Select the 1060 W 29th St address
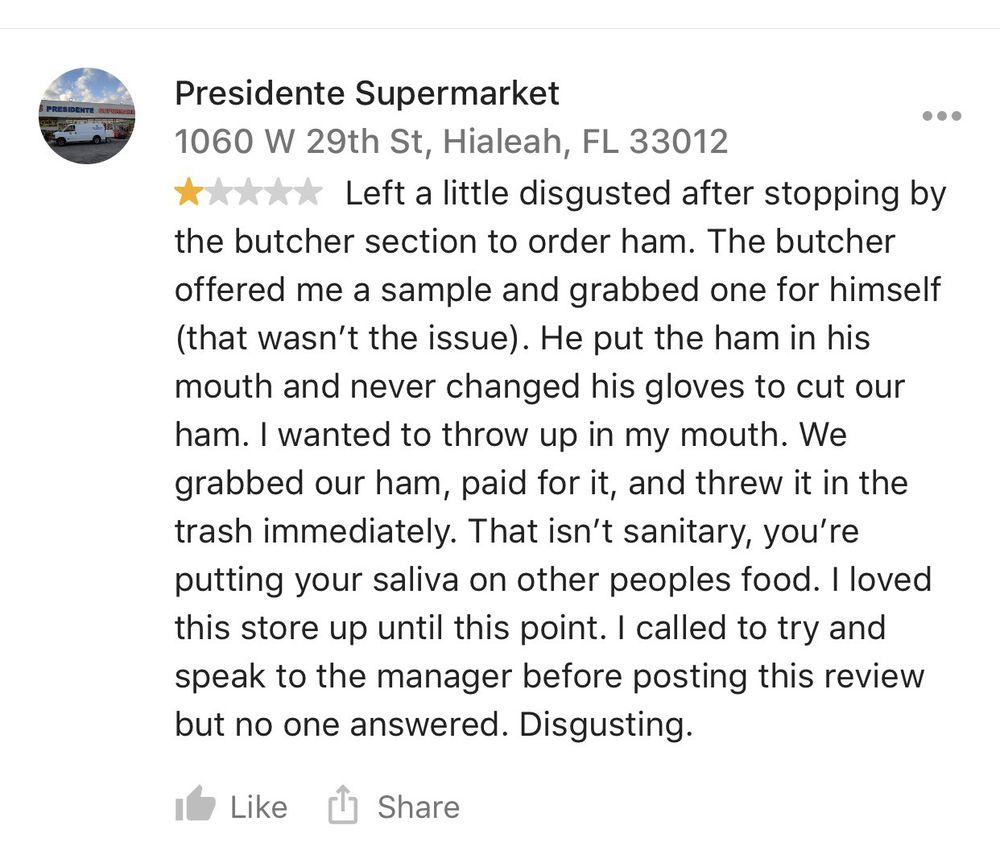Screen dimensions: 1000x842 (451, 141)
